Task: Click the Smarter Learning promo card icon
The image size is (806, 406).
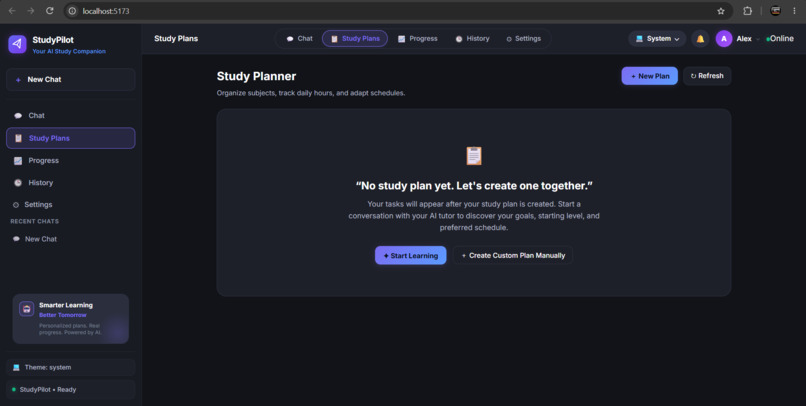Action: pyautogui.click(x=27, y=308)
